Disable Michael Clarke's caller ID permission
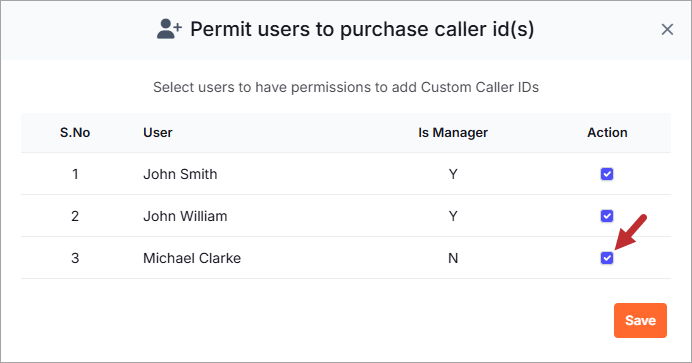The image size is (692, 363). tap(607, 258)
